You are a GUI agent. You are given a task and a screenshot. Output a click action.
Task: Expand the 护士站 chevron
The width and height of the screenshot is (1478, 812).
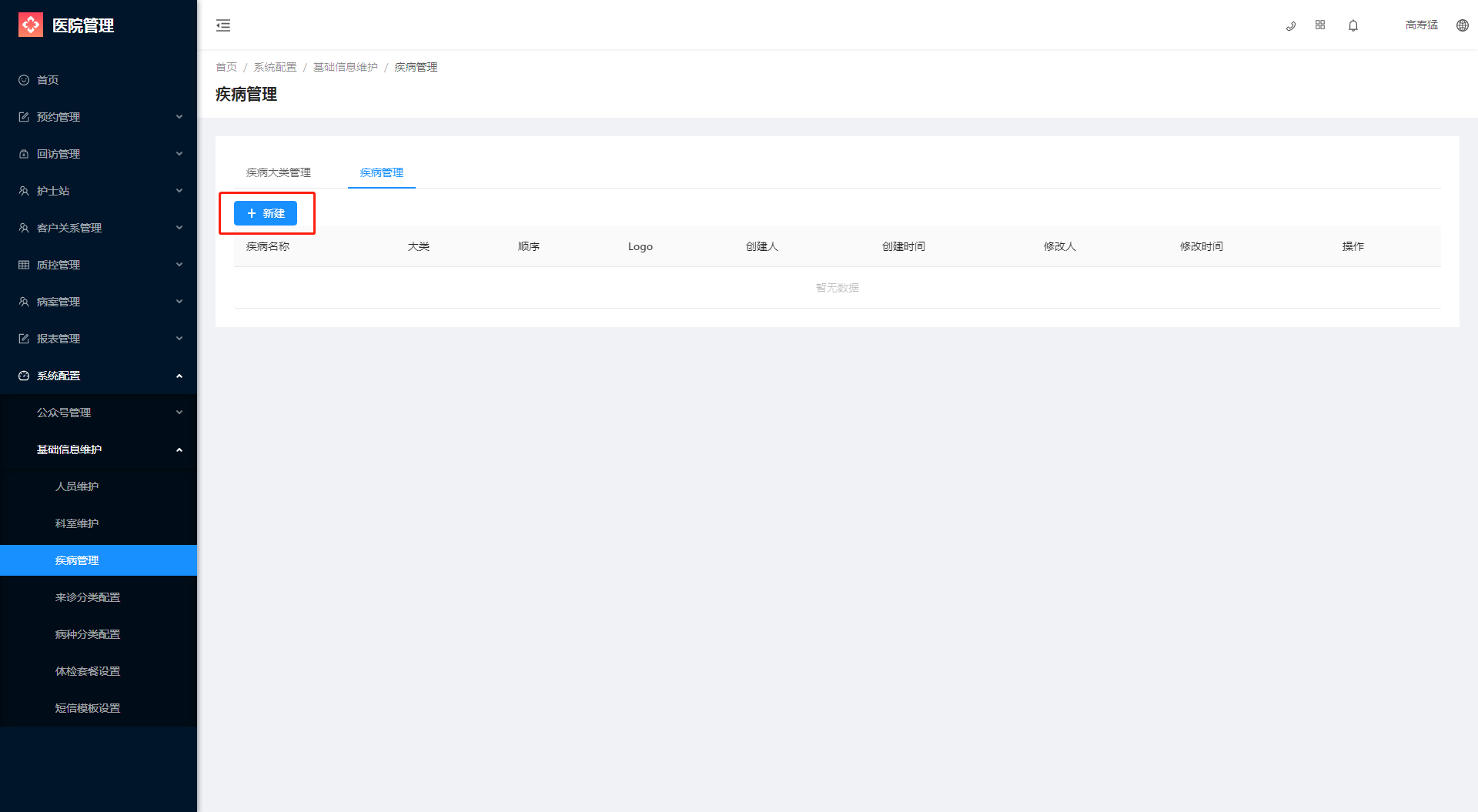click(179, 191)
